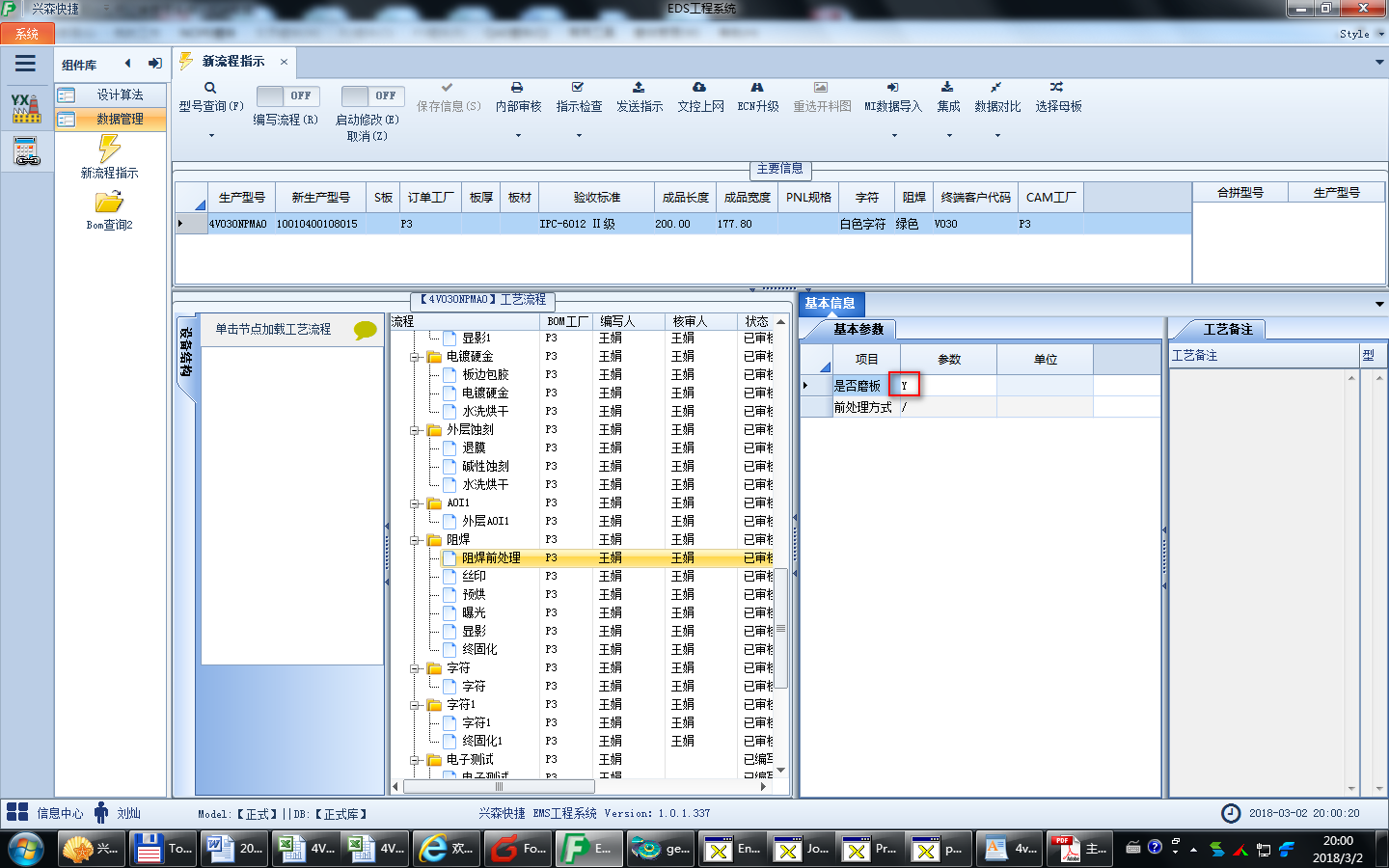This screenshot has height=868, width=1389.
Task: Click the yellow speech bubble icon
Action: (x=366, y=330)
